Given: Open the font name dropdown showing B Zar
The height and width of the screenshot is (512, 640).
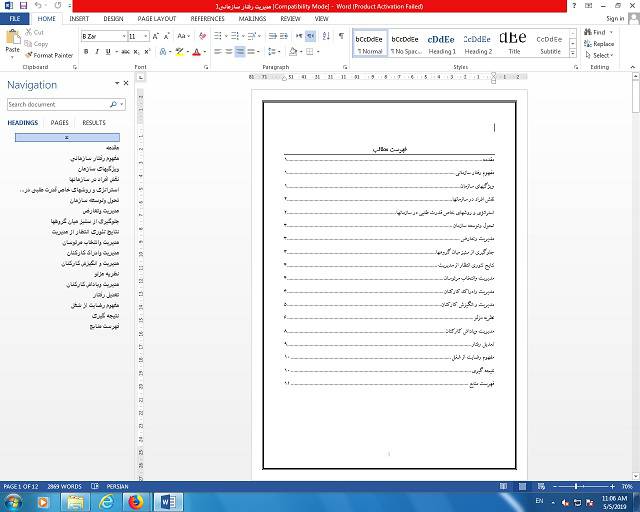Looking at the screenshot, I should pyautogui.click(x=124, y=36).
